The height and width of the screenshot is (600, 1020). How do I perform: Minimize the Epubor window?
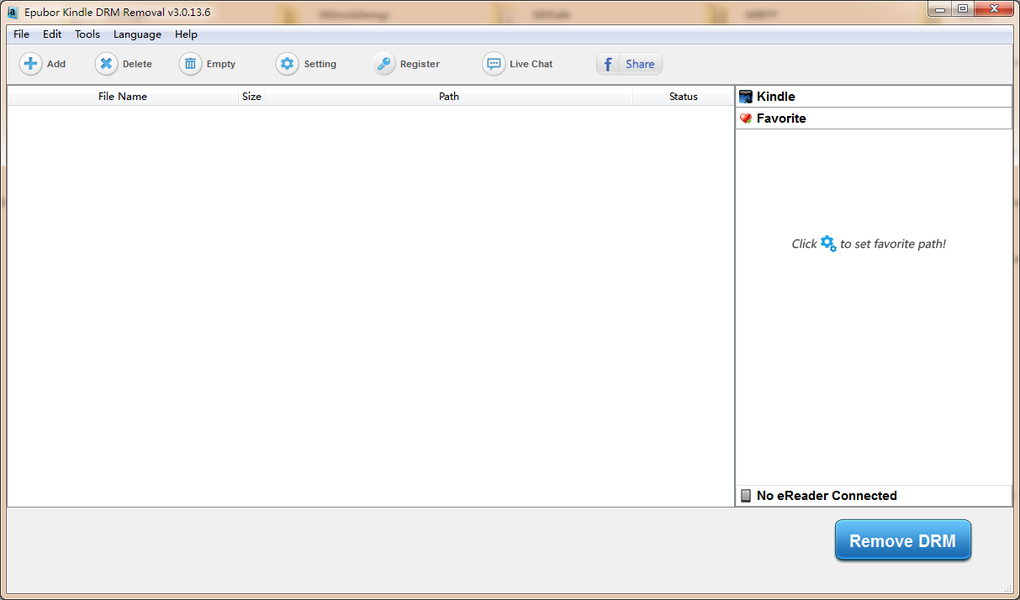click(940, 9)
